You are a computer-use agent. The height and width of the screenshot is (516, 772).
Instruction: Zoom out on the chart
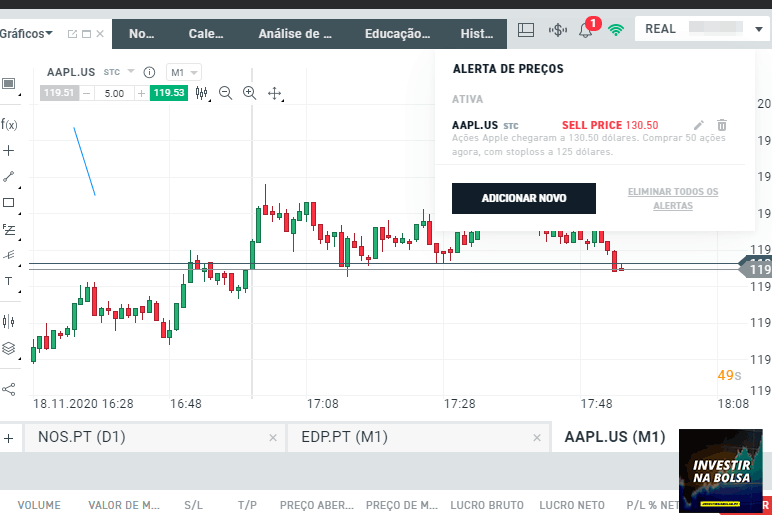(x=225, y=93)
